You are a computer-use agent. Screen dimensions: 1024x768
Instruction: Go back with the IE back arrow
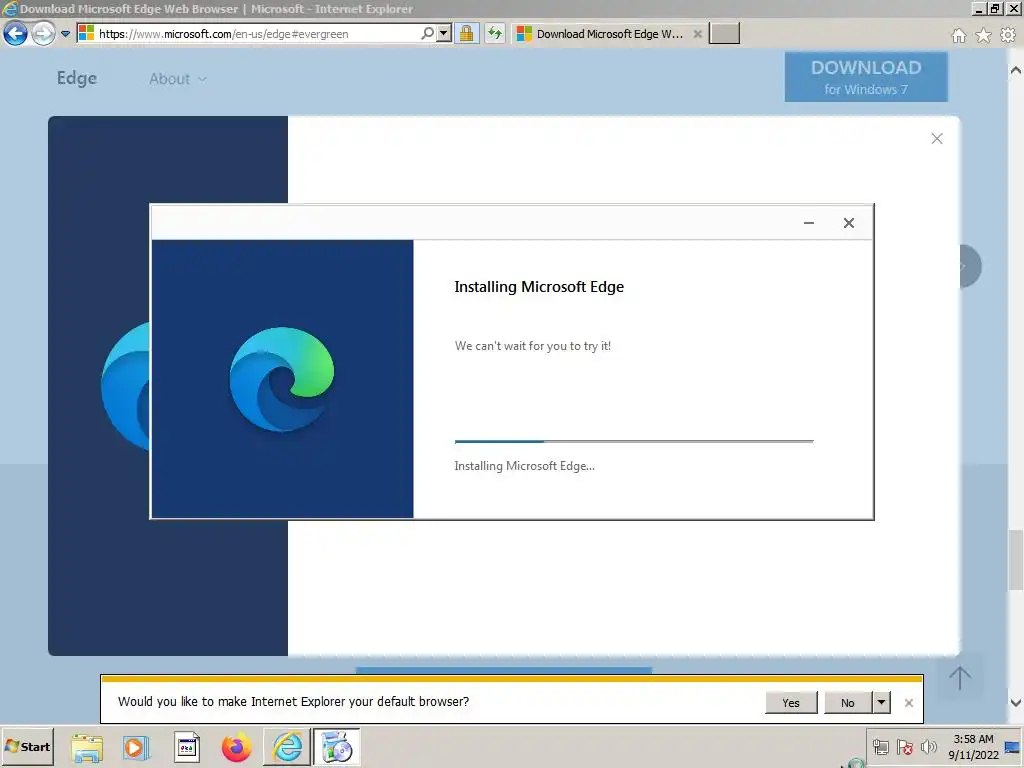click(16, 33)
